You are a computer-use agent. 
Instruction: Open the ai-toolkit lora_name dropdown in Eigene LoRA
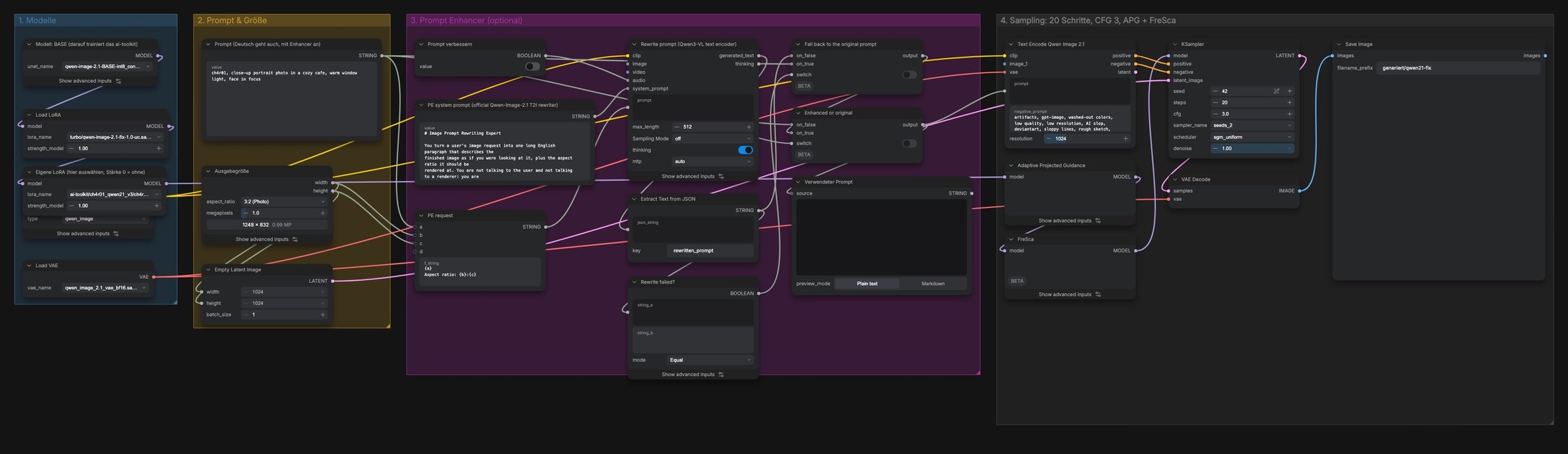tap(115, 195)
